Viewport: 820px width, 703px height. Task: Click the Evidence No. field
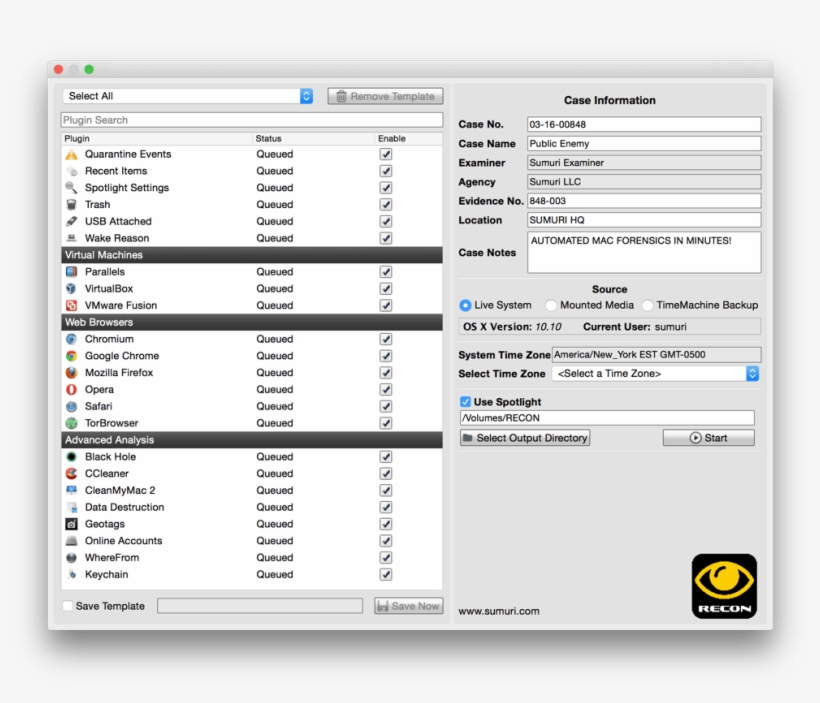coord(644,201)
